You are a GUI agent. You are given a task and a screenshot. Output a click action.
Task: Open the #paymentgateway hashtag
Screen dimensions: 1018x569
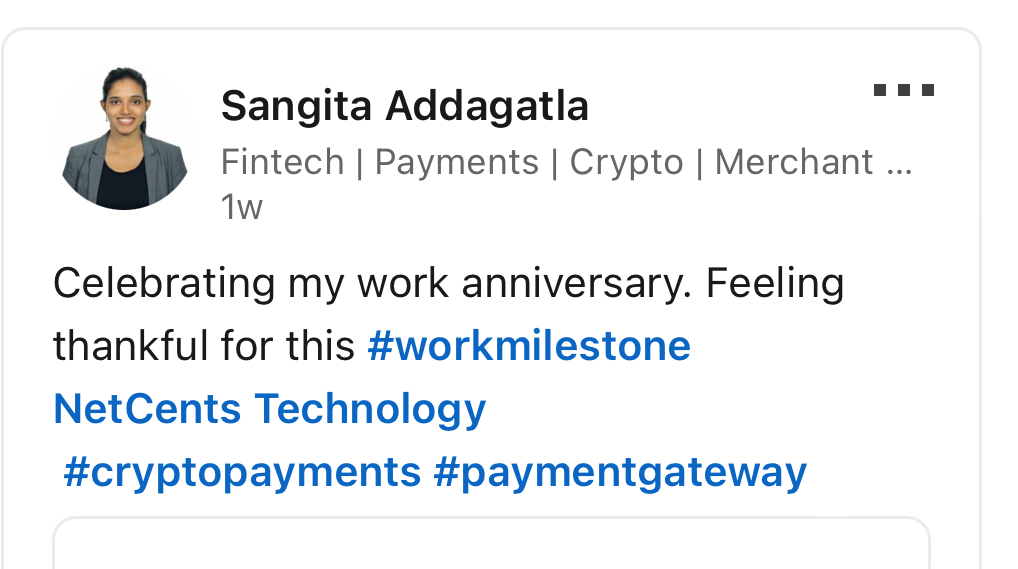[x=619, y=471]
